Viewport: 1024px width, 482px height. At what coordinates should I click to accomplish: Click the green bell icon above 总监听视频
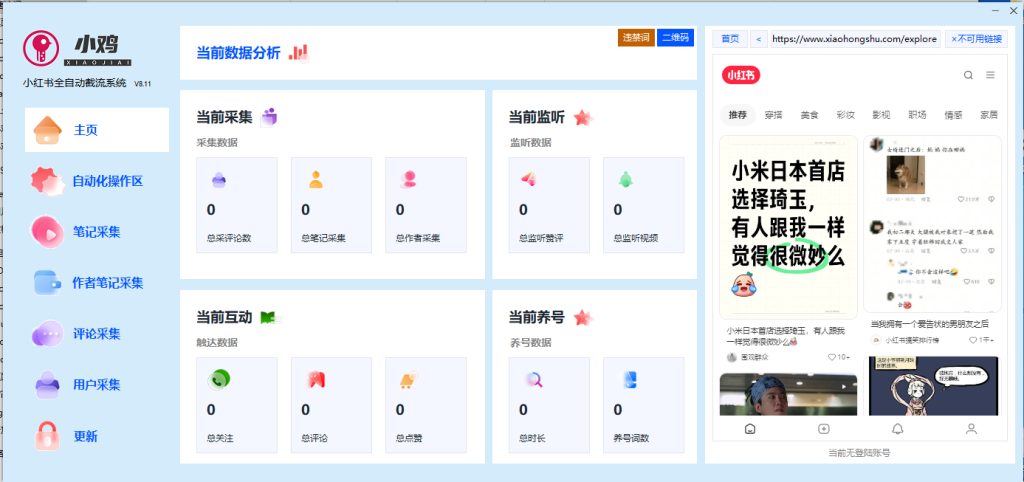coord(626,179)
